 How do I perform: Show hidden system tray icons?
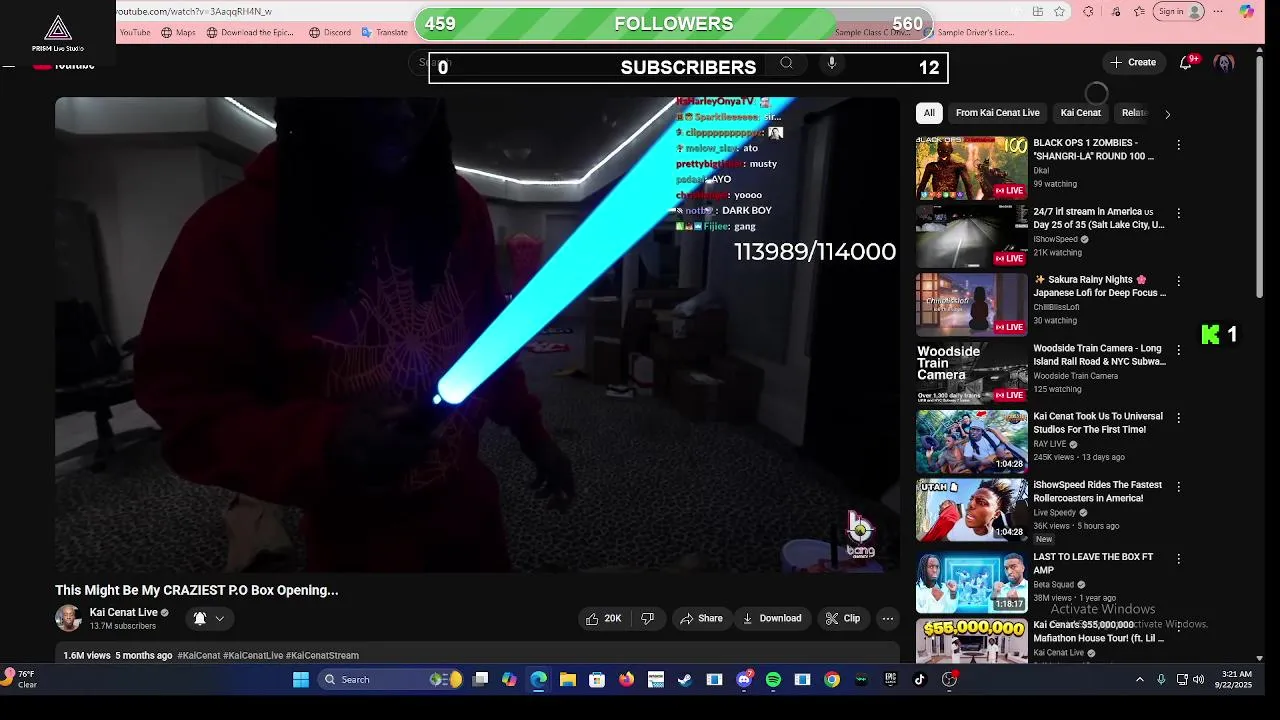click(1139, 680)
